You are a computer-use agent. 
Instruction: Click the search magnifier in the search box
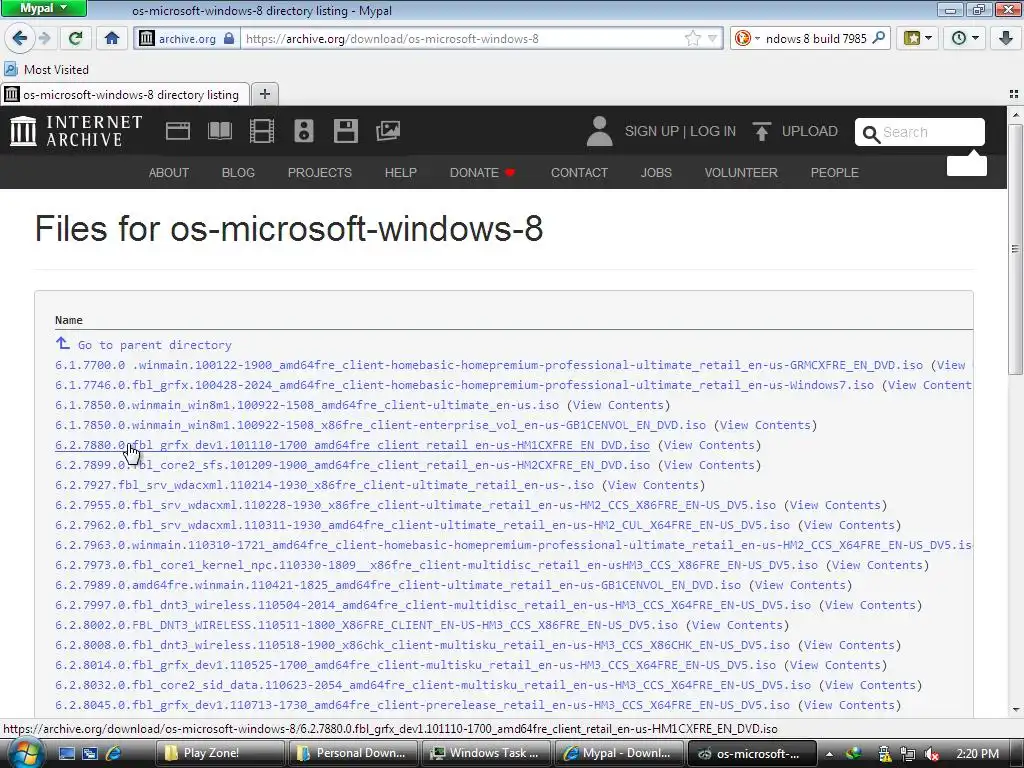[879, 38]
